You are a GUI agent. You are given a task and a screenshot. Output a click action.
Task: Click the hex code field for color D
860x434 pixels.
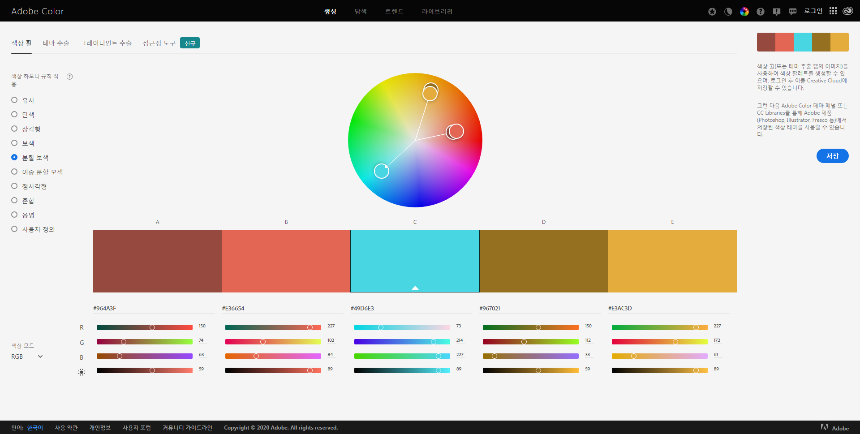[541, 308]
